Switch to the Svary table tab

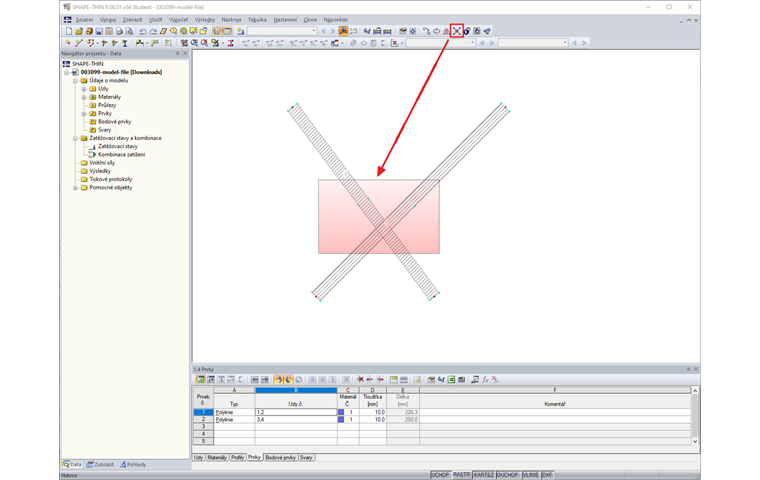[x=306, y=458]
